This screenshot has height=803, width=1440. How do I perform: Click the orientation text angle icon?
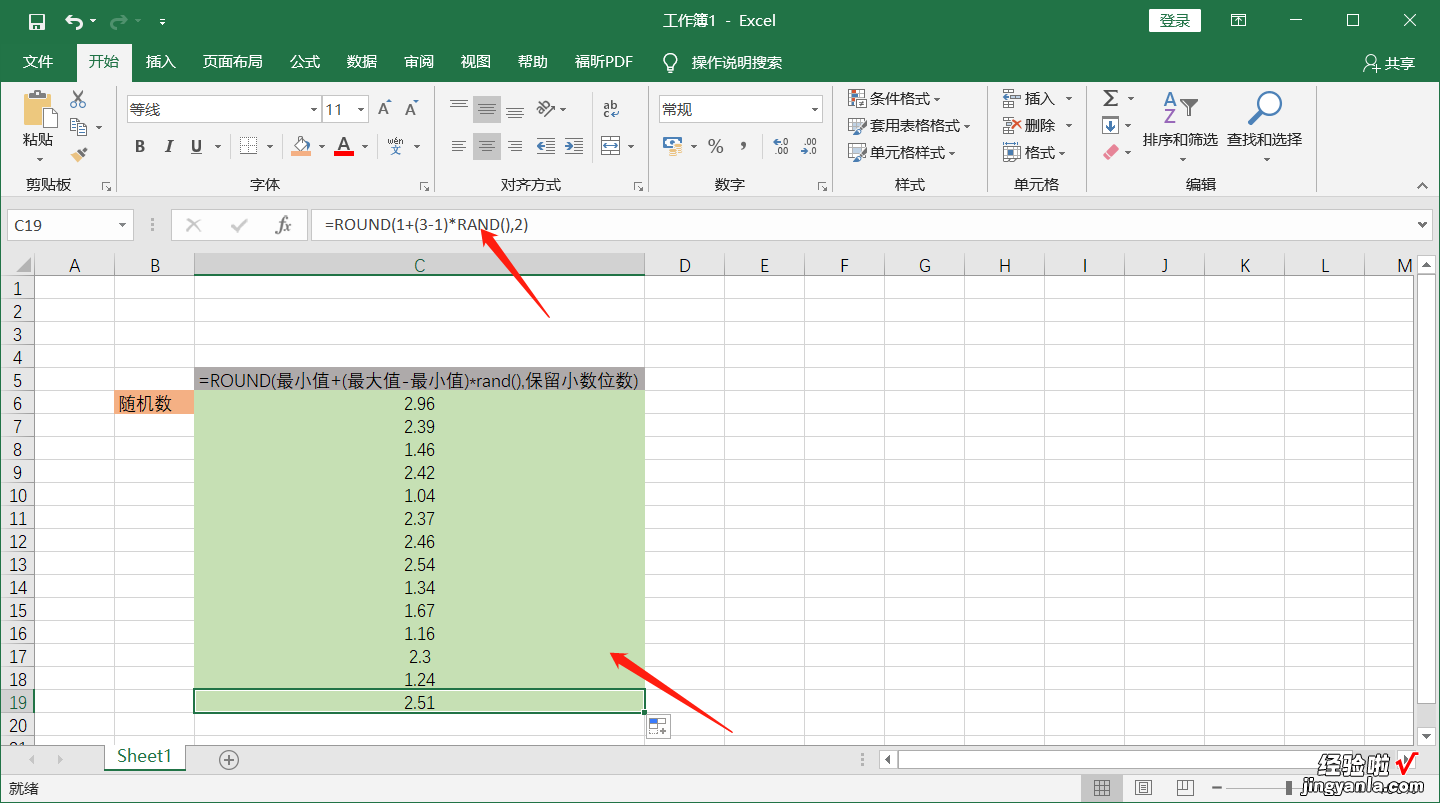coord(545,109)
